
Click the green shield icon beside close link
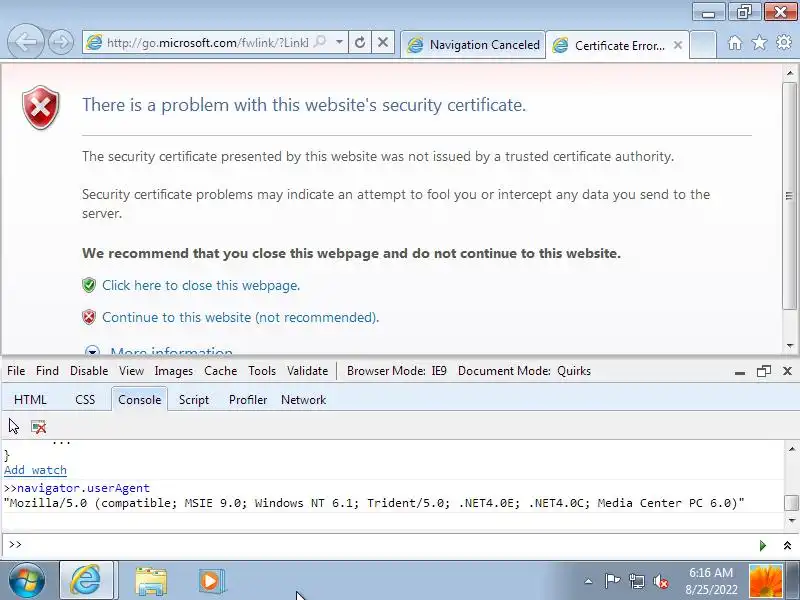89,285
